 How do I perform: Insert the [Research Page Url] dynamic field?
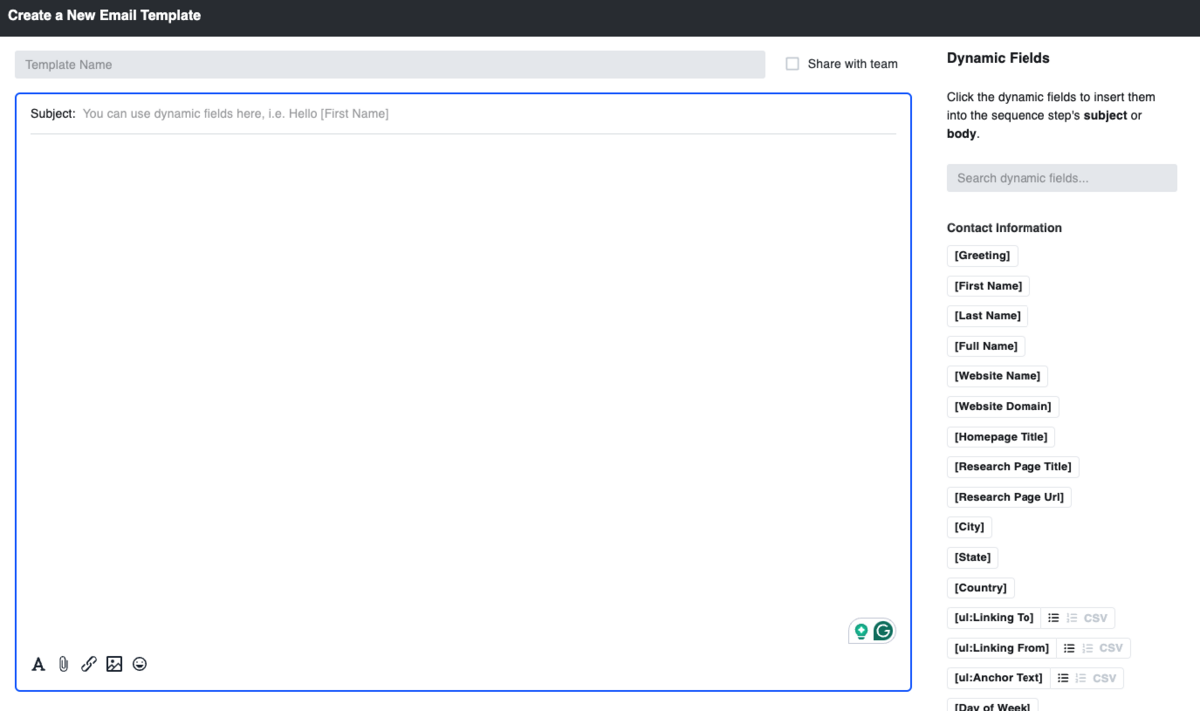1008,497
